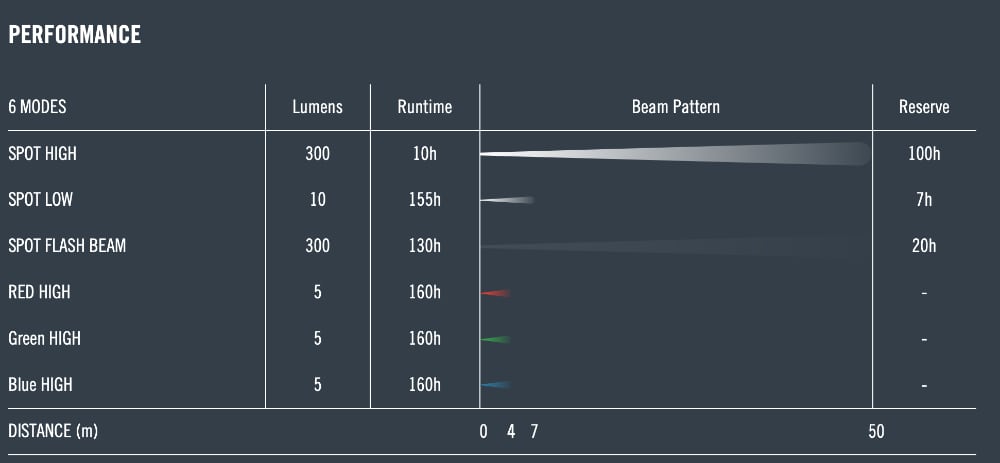Click the Beam Pattern column header
This screenshot has width=1000, height=463.
675,107
